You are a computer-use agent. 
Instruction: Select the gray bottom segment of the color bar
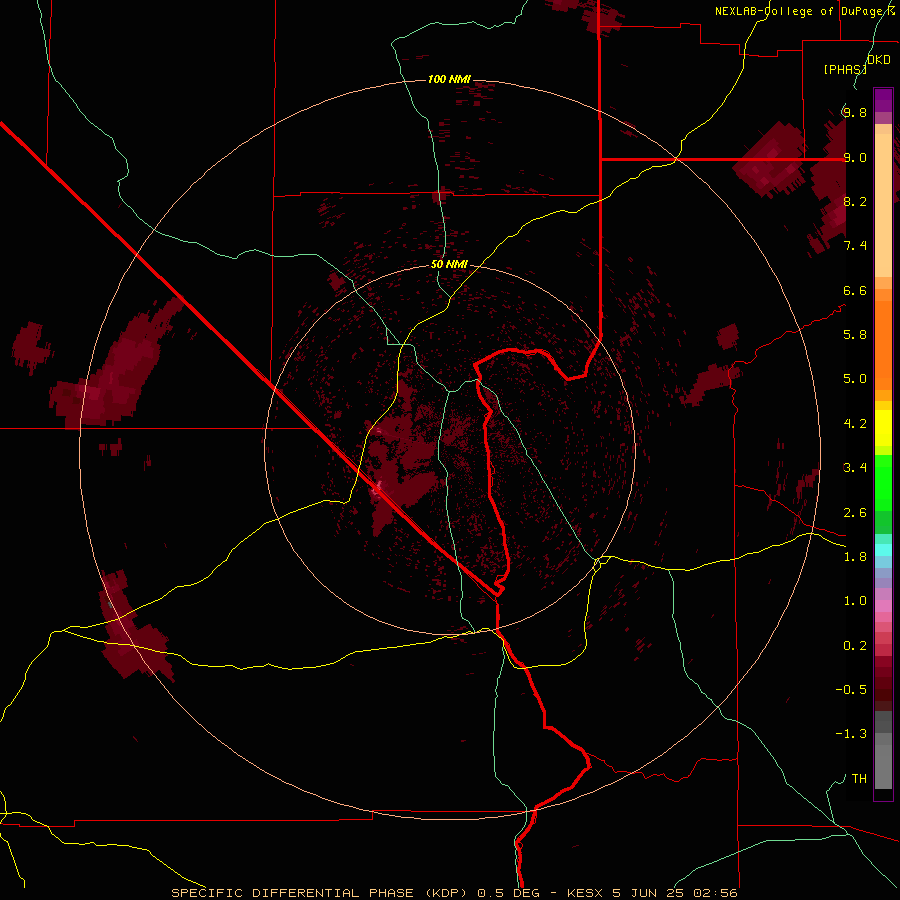pos(883,751)
